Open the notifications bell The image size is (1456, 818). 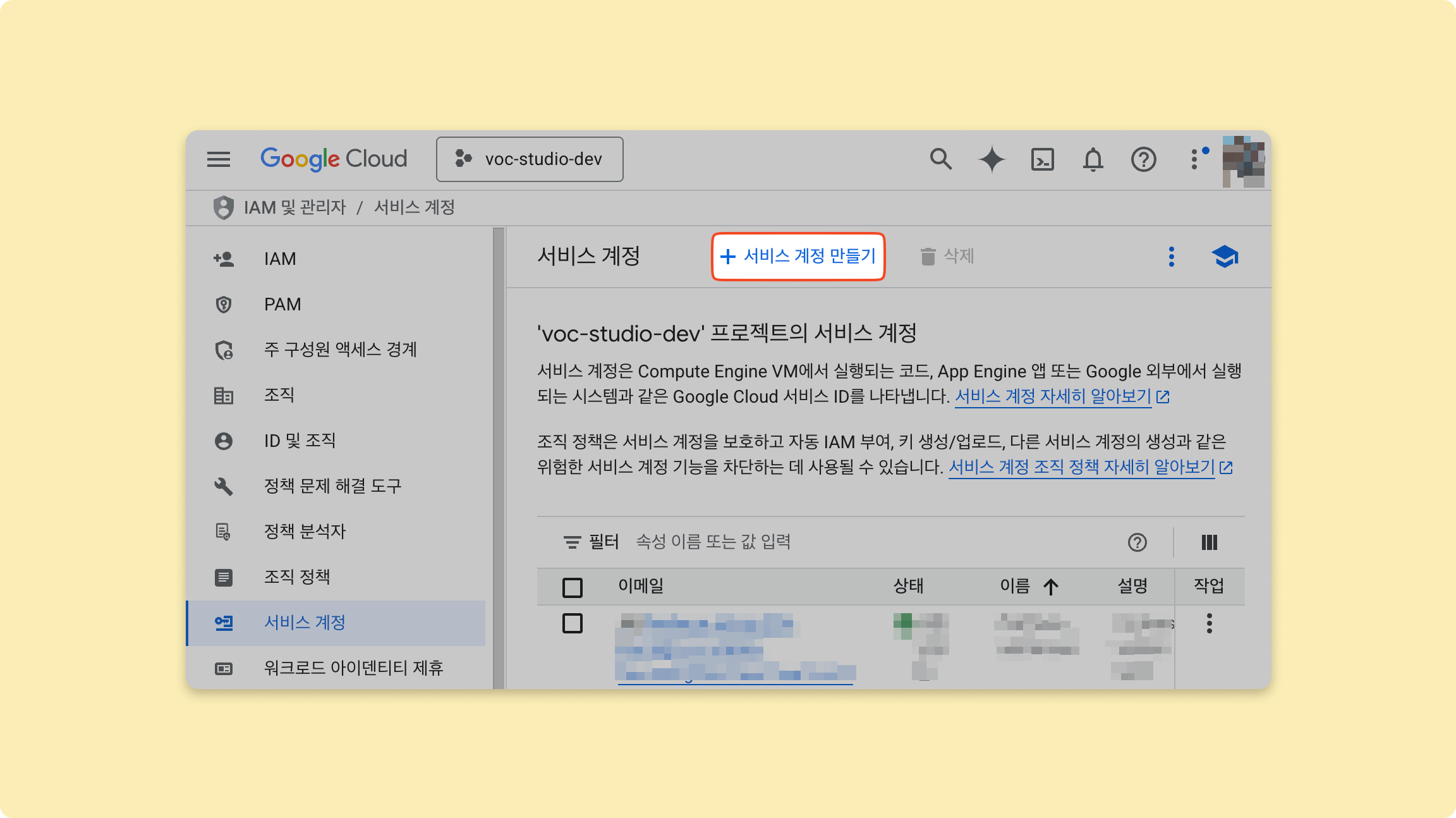[x=1093, y=159]
